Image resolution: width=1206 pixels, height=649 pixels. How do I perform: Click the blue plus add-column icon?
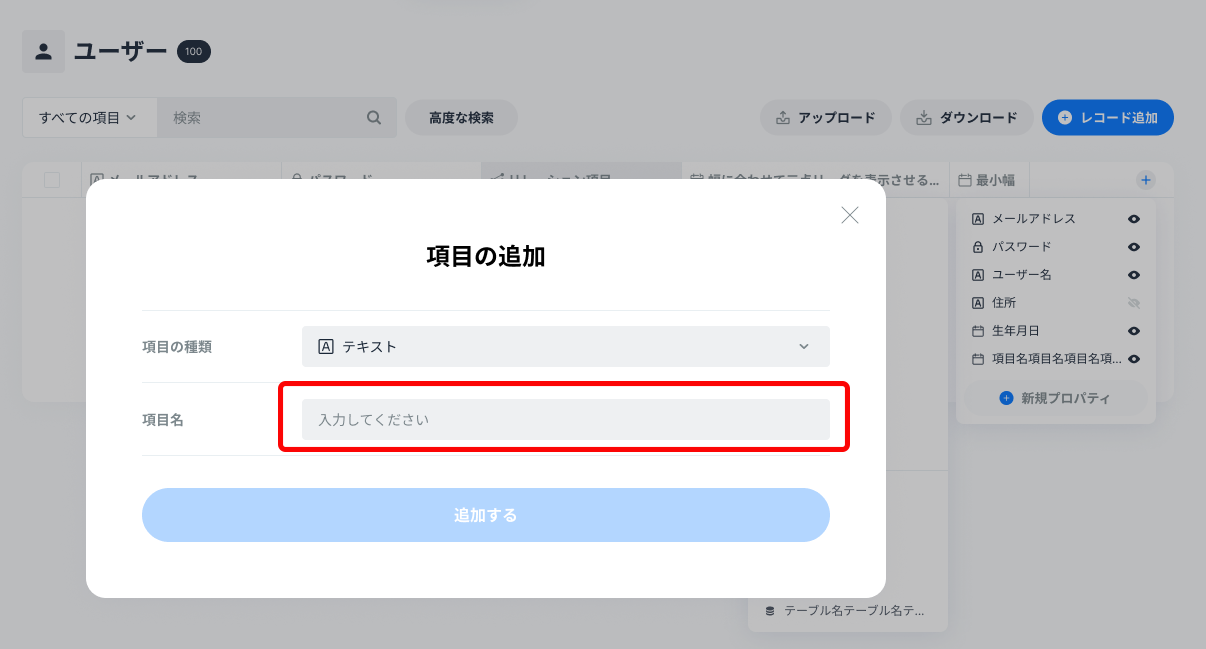click(x=1146, y=180)
